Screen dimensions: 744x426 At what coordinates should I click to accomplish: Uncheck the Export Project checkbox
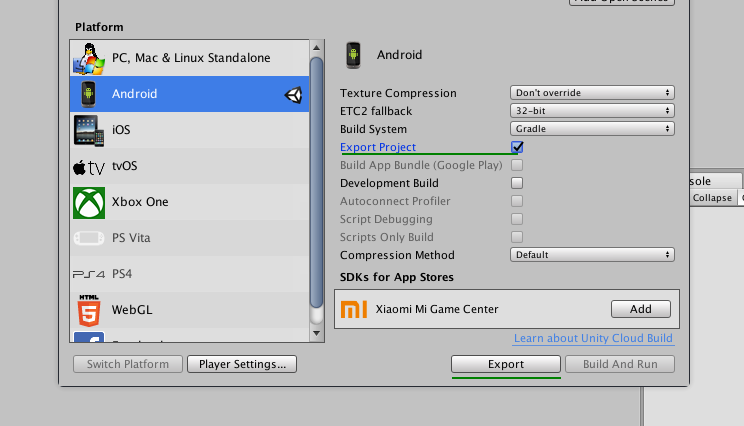pyautogui.click(x=517, y=147)
